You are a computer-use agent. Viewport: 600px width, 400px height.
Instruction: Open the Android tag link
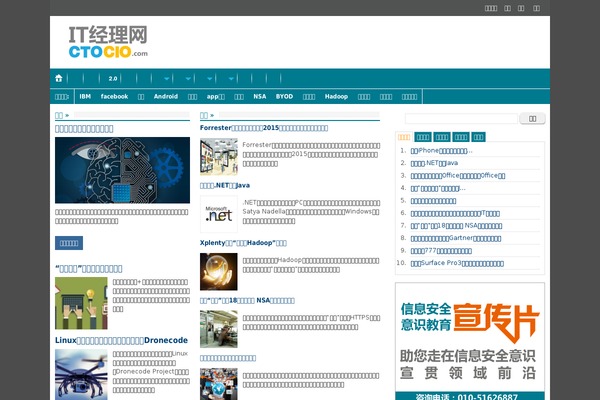coord(166,96)
